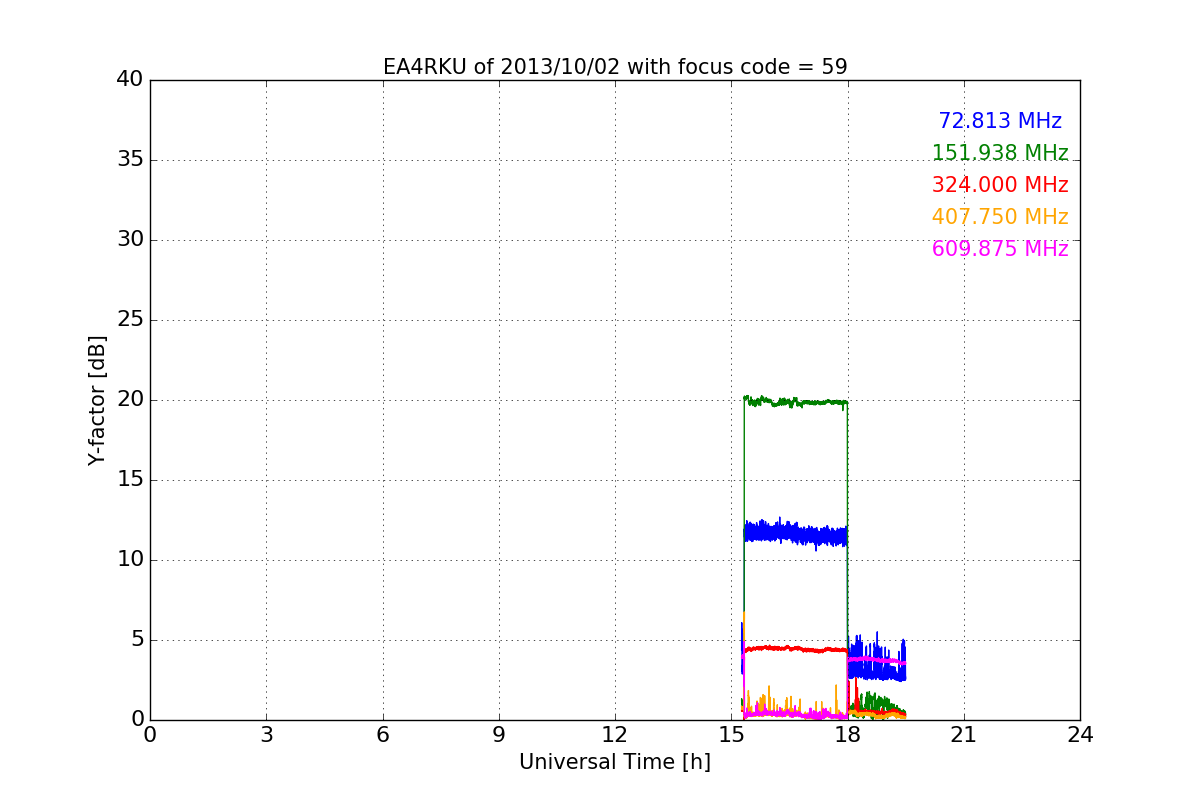Click the plot title EA4RKU of 2013/10/02
The width and height of the screenshot is (1200, 800).
click(x=615, y=67)
